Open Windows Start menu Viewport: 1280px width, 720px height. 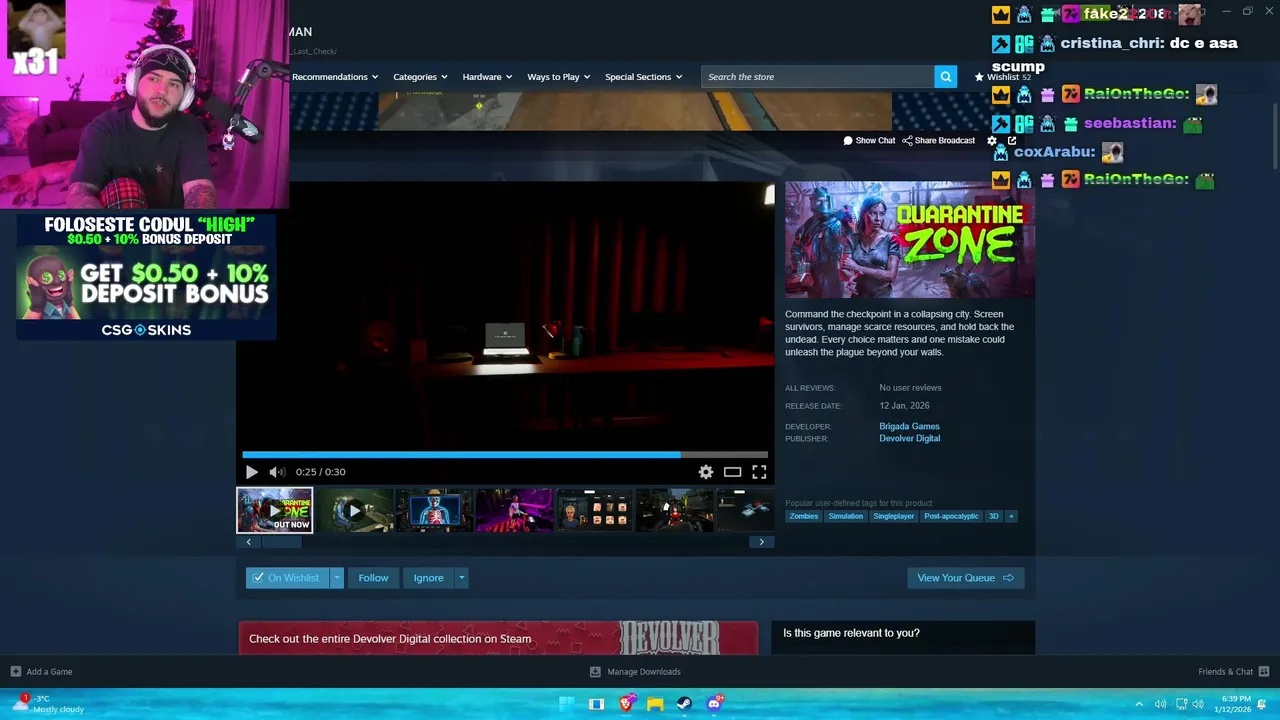coord(567,704)
